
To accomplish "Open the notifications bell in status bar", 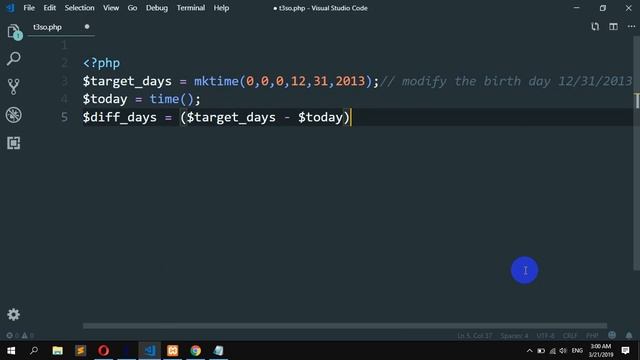I will click(629, 335).
